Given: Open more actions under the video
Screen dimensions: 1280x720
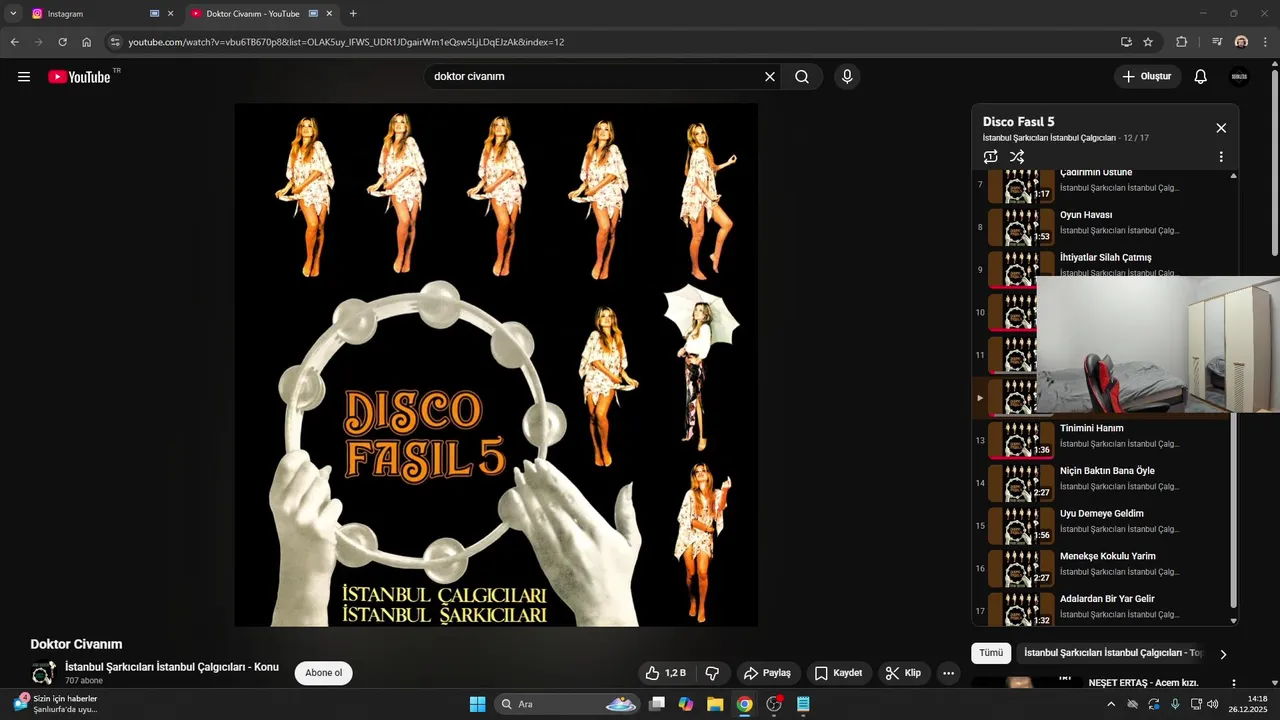Looking at the screenshot, I should tap(949, 673).
